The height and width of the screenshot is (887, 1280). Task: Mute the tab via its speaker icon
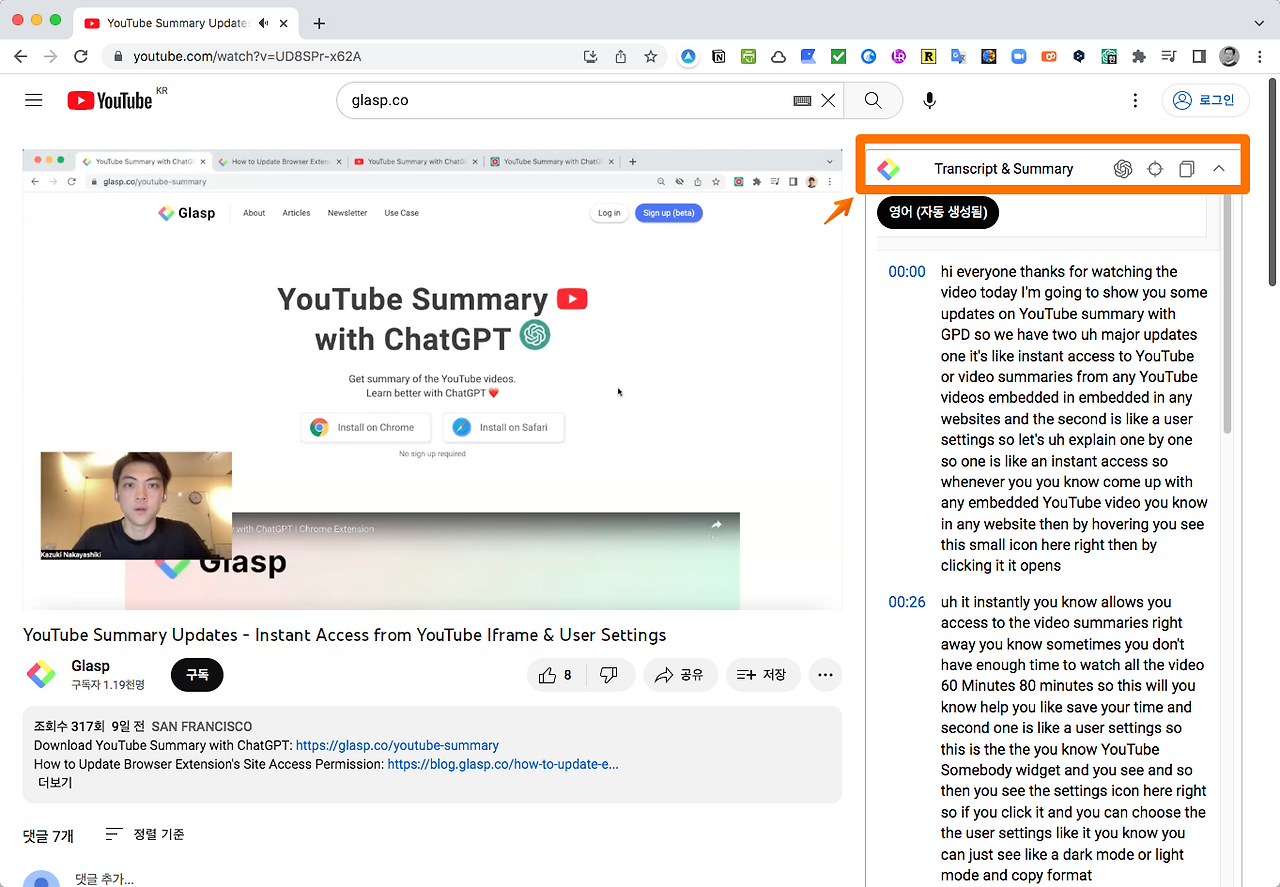click(264, 23)
